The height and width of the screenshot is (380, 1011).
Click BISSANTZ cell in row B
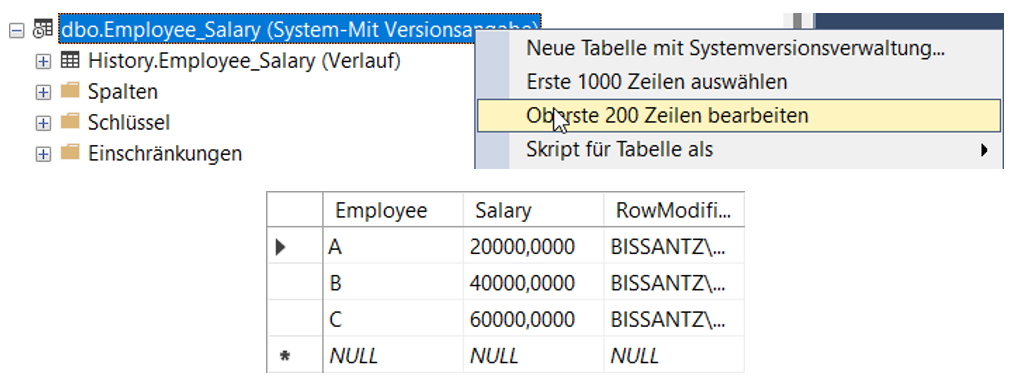[674, 282]
